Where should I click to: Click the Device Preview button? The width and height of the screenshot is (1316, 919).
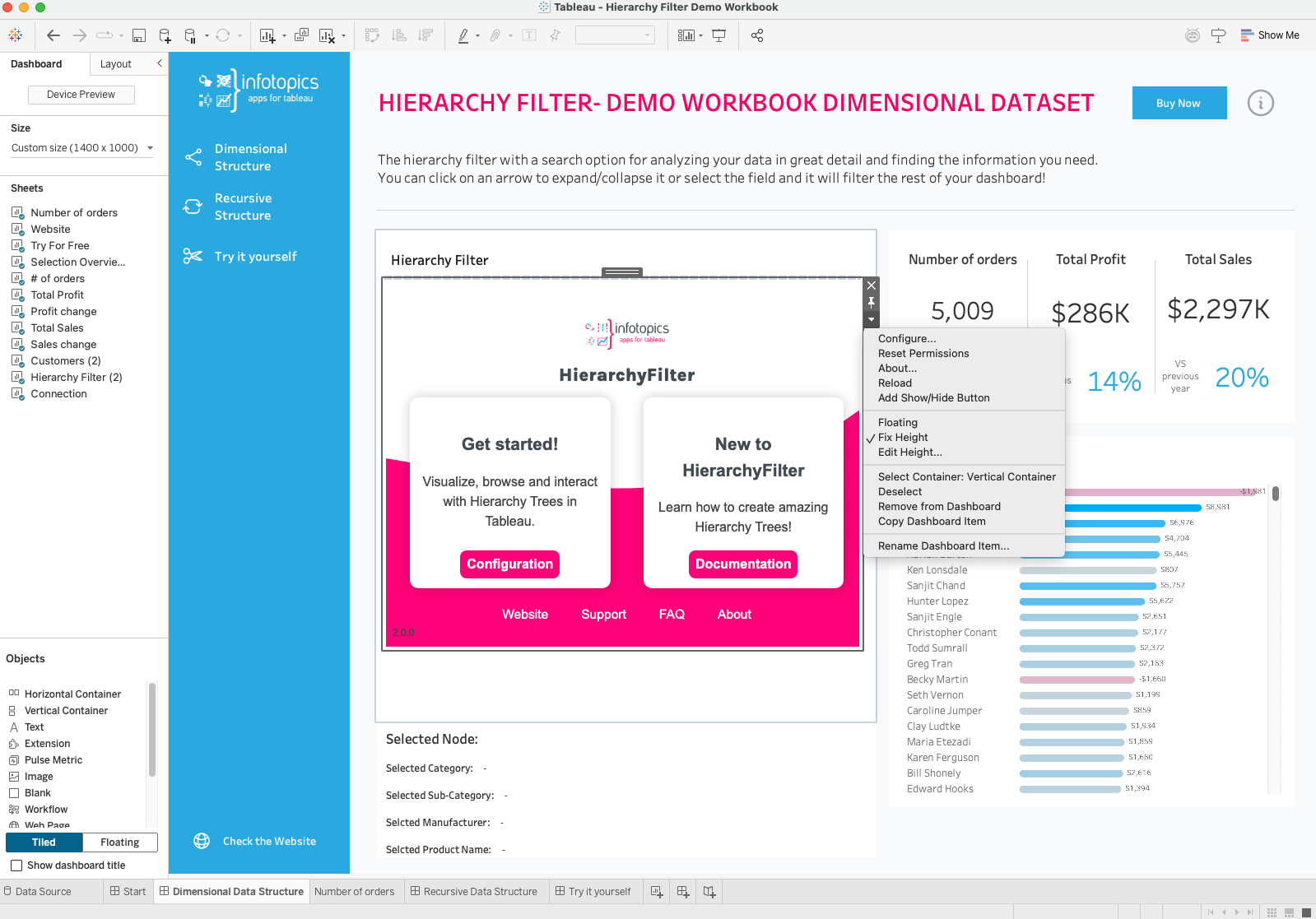coord(81,95)
